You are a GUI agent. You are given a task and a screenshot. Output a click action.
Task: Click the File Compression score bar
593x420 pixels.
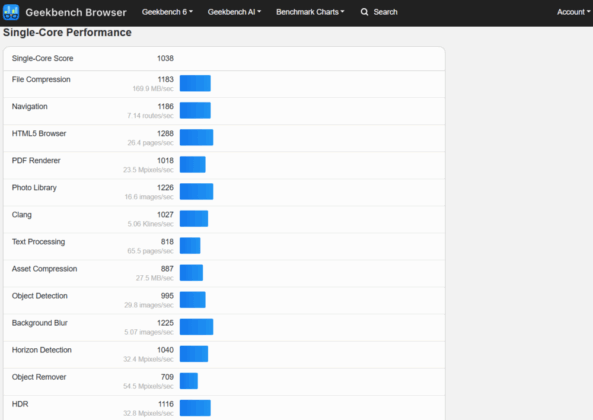pyautogui.click(x=195, y=83)
